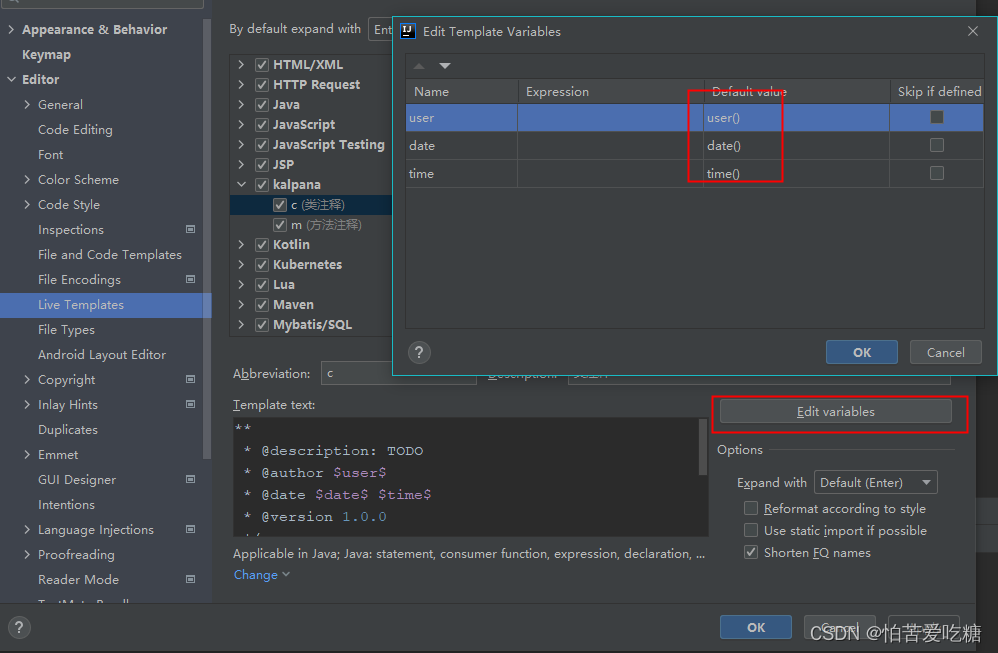This screenshot has height=653, width=998.
Task: Uncheck HTML/XML template group
Action: [262, 65]
